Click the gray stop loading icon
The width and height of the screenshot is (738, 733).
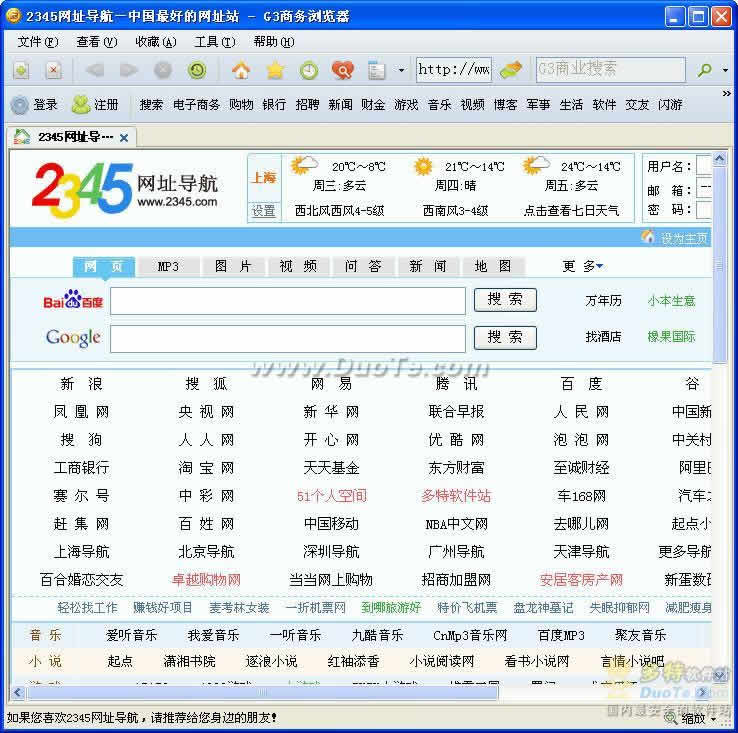[x=163, y=70]
